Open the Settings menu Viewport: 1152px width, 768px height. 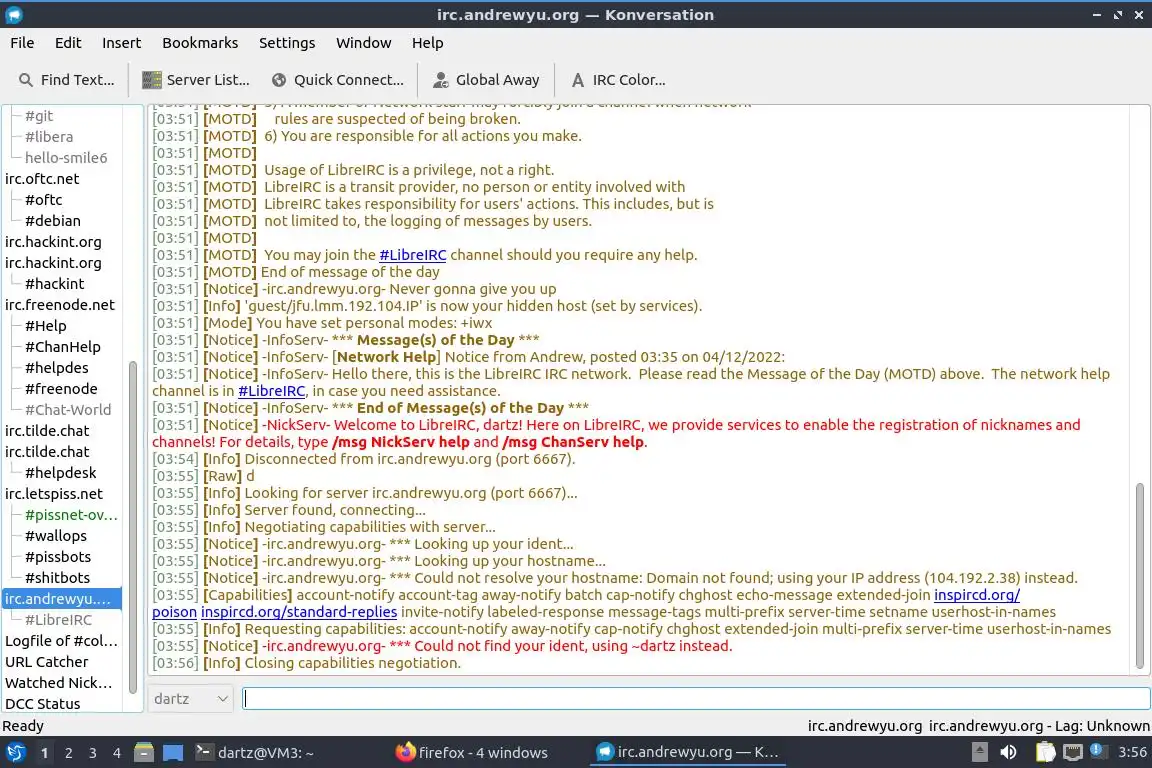(287, 43)
